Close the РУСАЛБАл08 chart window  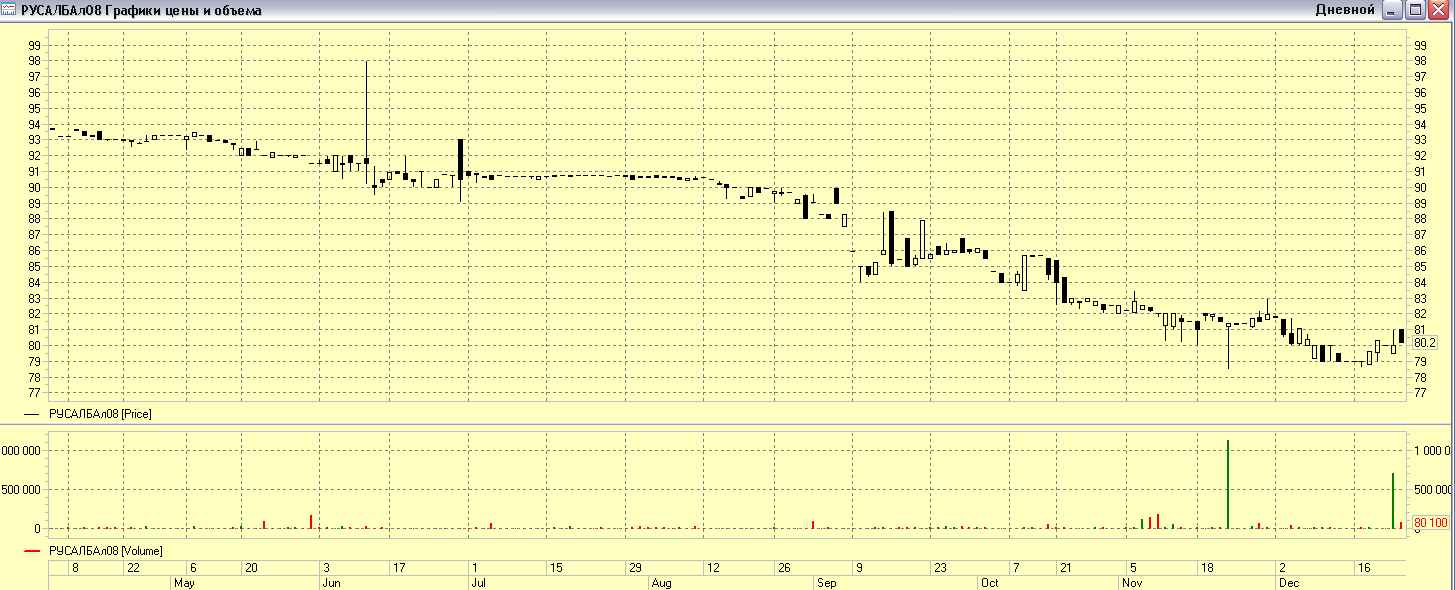click(1438, 10)
